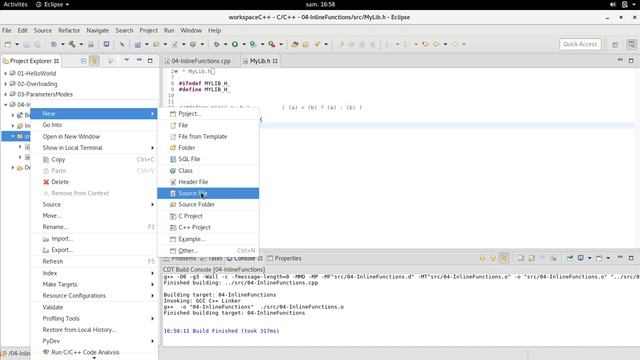
Task: Choose Header File from the New submenu
Action: tap(208, 182)
